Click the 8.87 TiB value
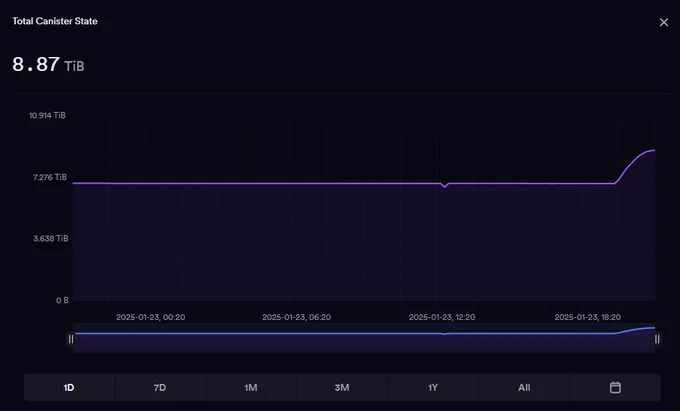The image size is (680, 411). (x=48, y=65)
